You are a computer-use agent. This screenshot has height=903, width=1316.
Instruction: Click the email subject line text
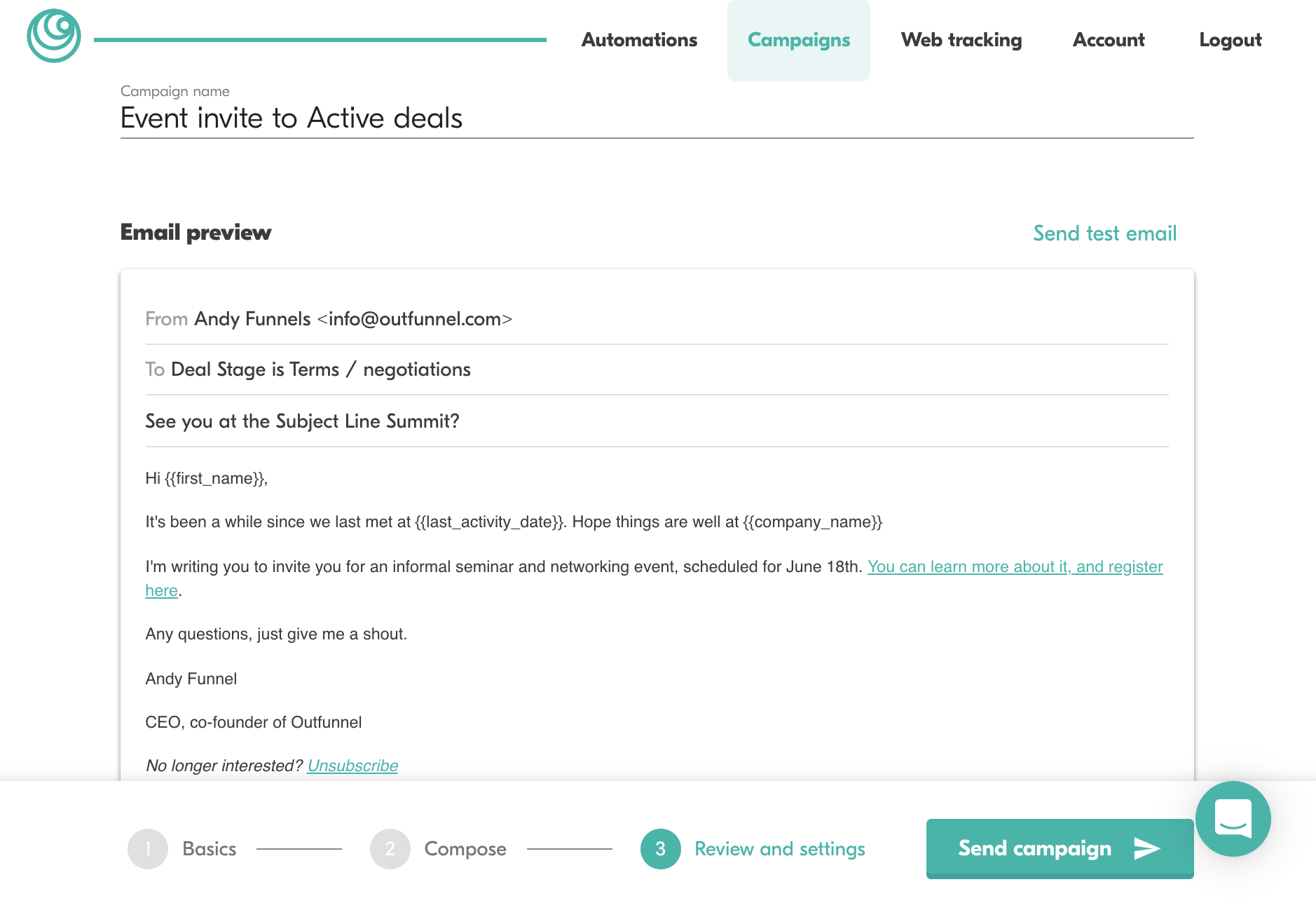[x=302, y=421]
